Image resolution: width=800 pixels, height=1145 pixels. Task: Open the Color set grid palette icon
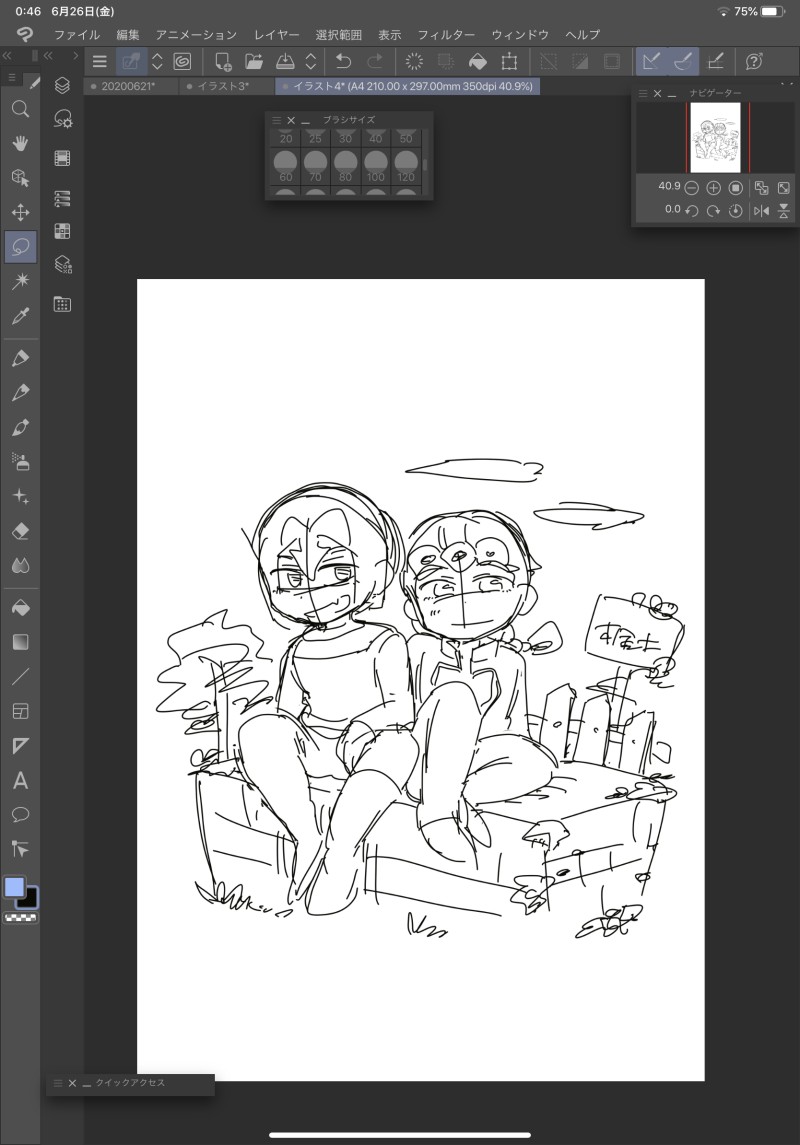pos(62,231)
